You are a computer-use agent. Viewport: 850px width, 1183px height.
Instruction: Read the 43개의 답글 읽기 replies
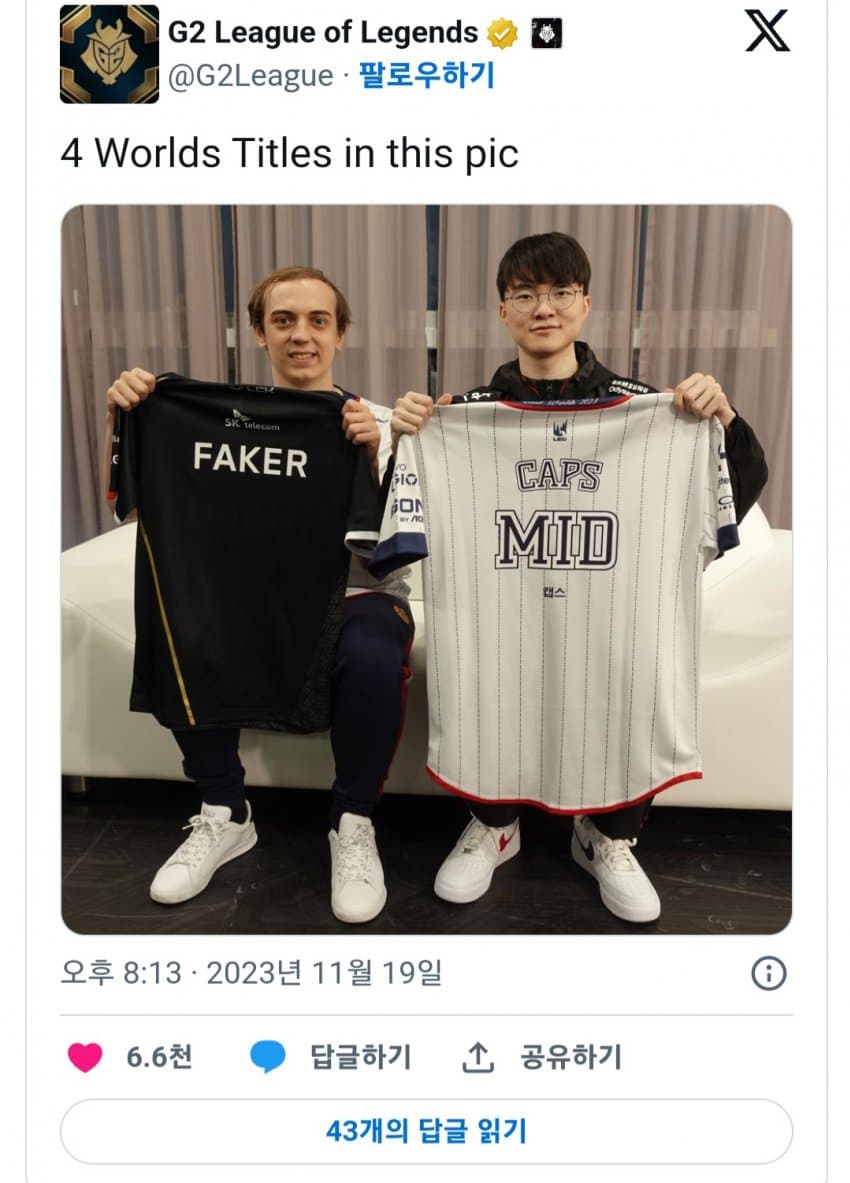(x=426, y=1131)
